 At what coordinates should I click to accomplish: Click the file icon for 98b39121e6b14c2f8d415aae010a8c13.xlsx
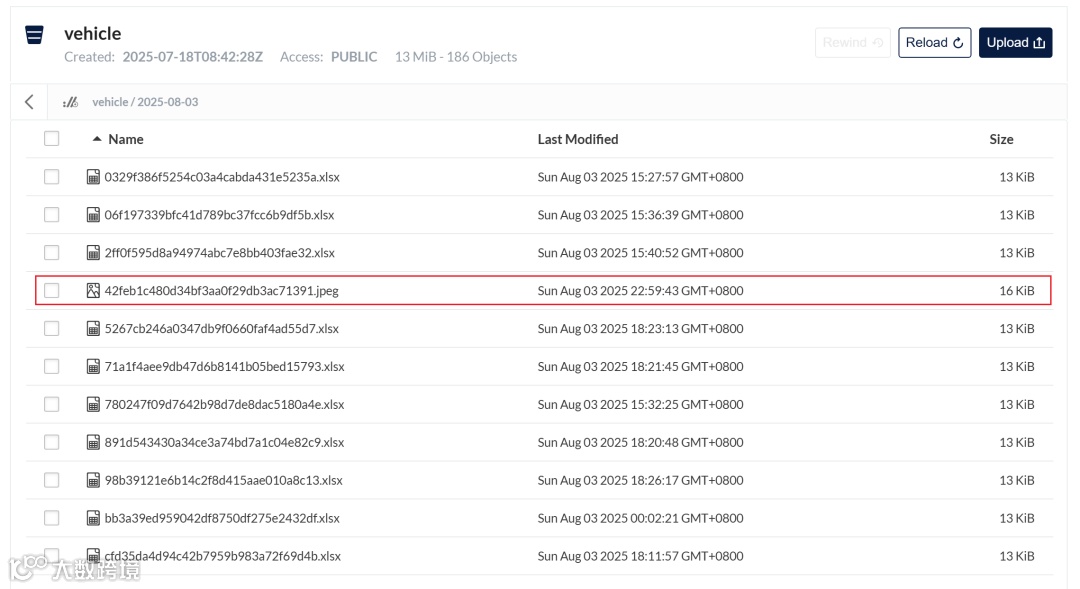[x=93, y=480]
